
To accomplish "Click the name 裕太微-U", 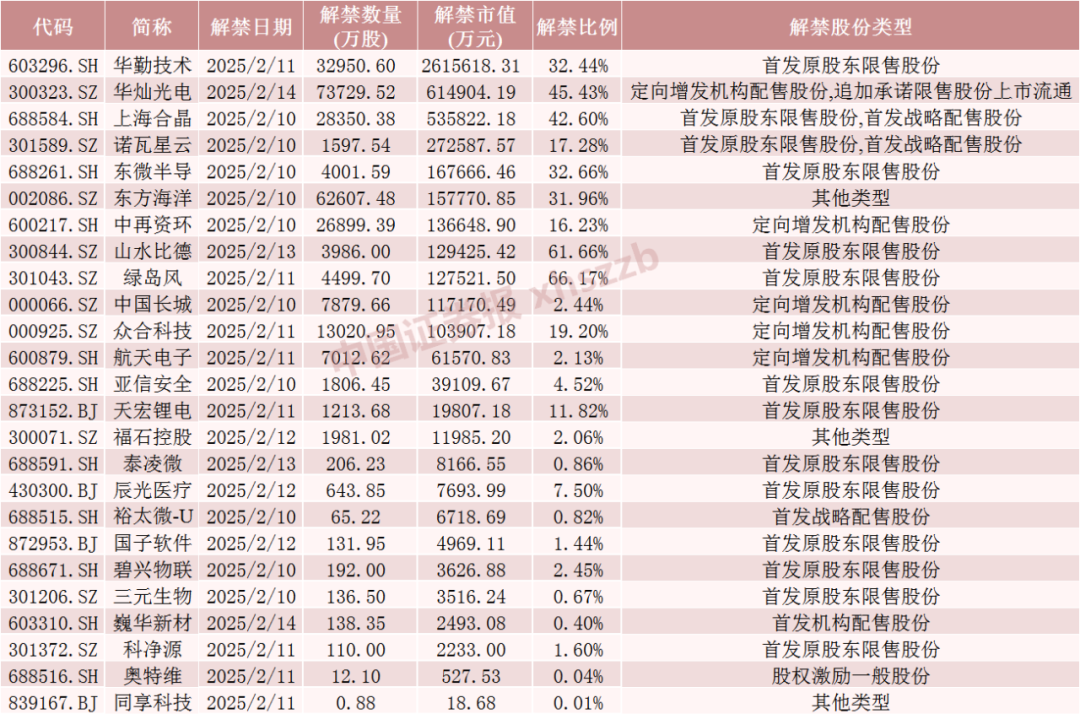I will coord(153,516).
